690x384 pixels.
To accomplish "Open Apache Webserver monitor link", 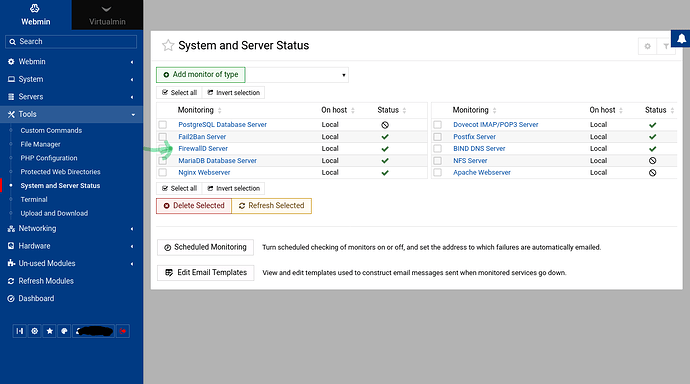I will (482, 172).
